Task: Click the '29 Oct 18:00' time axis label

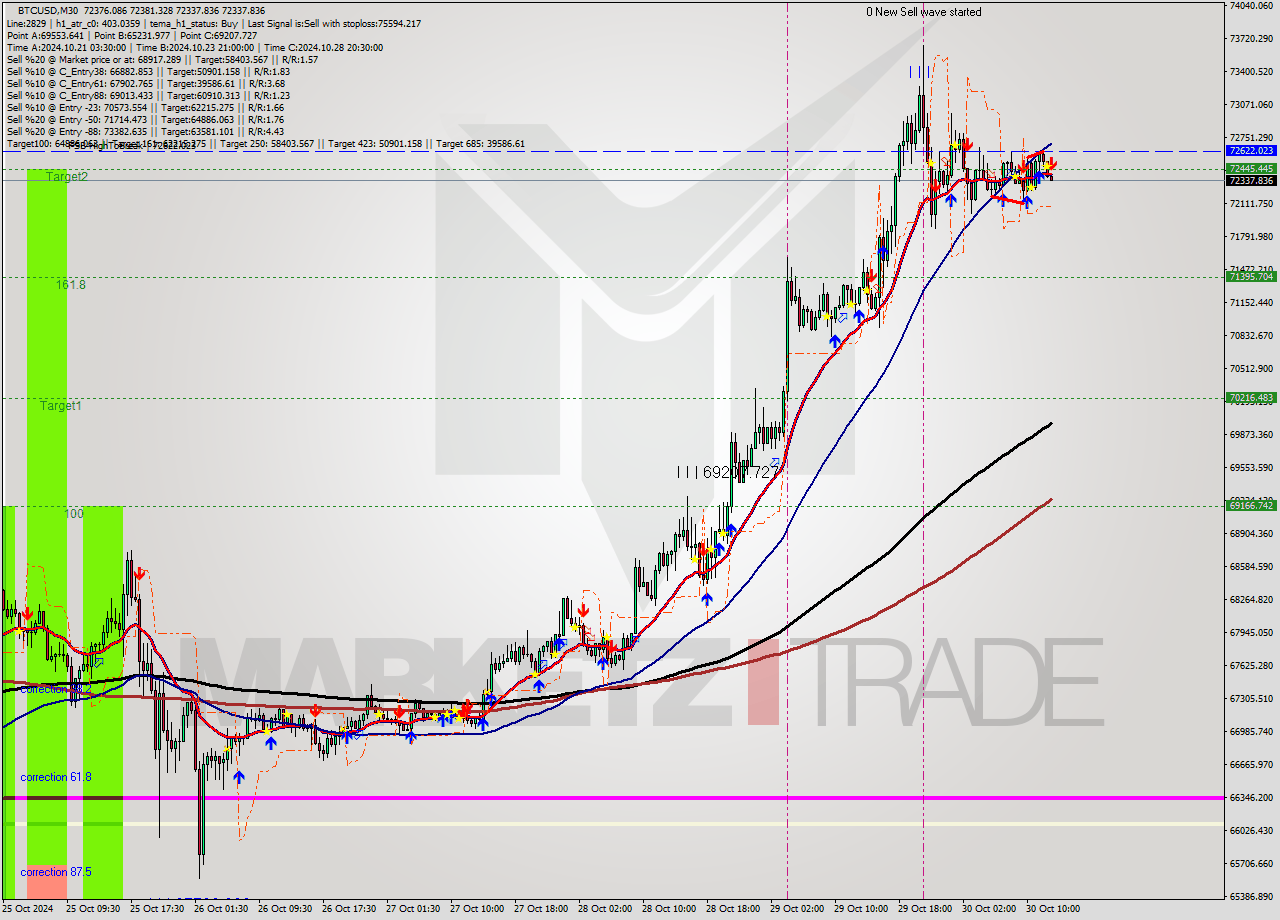Action: pos(925,909)
